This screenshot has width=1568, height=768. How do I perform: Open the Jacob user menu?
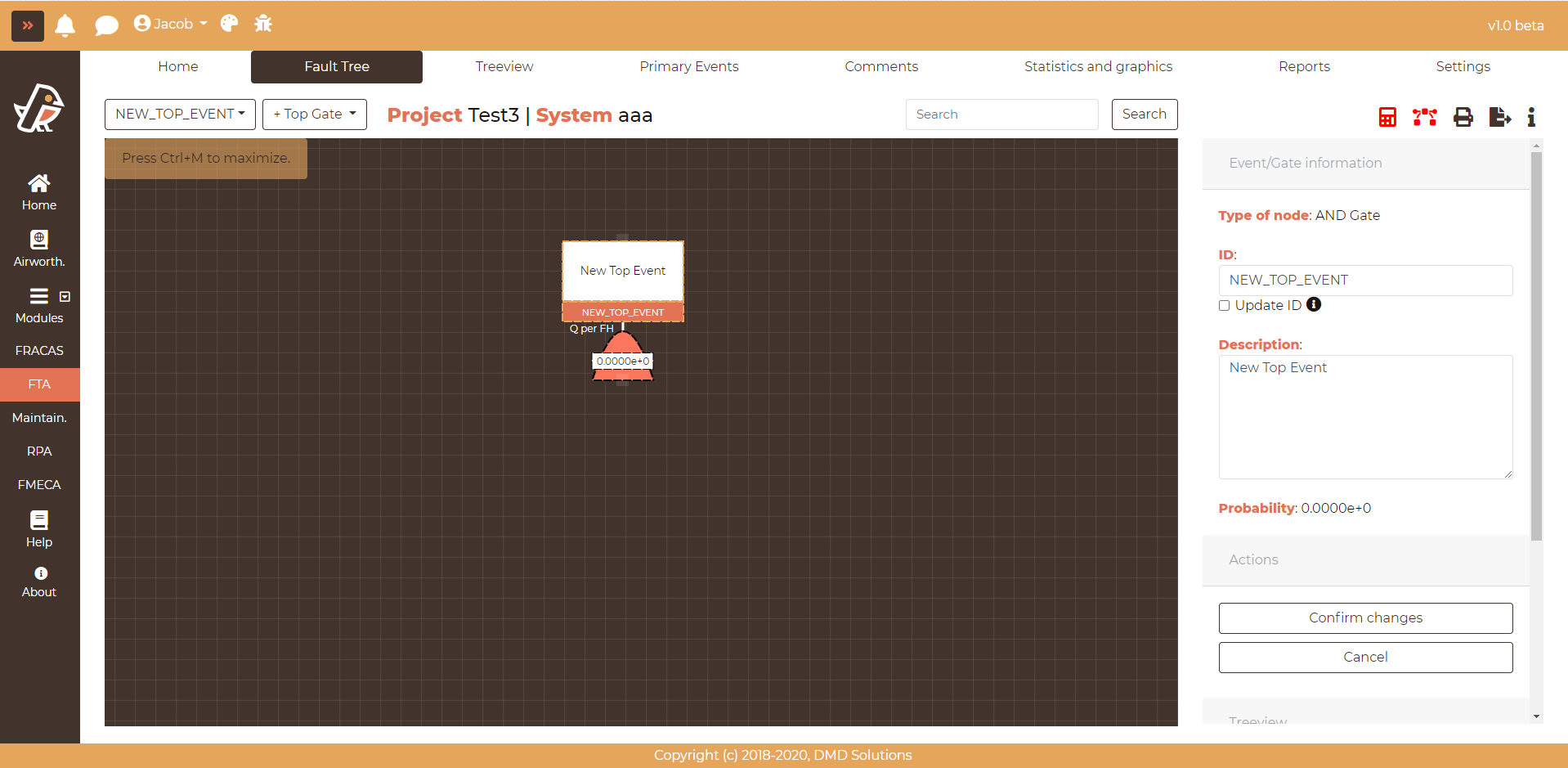(170, 24)
